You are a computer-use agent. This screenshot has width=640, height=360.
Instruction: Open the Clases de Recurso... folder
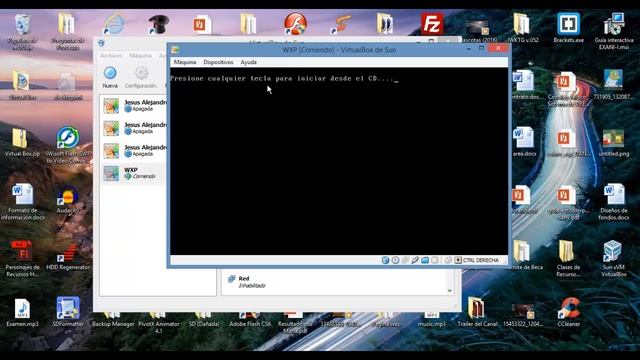568,259
